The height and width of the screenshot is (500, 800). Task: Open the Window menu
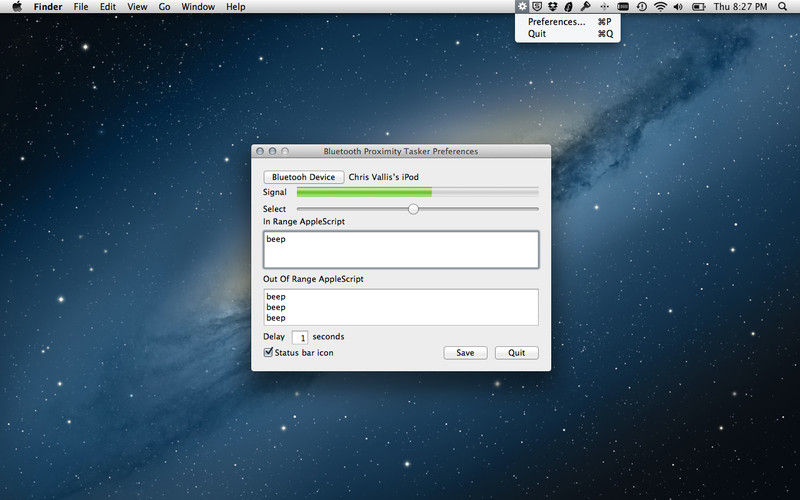click(x=198, y=7)
